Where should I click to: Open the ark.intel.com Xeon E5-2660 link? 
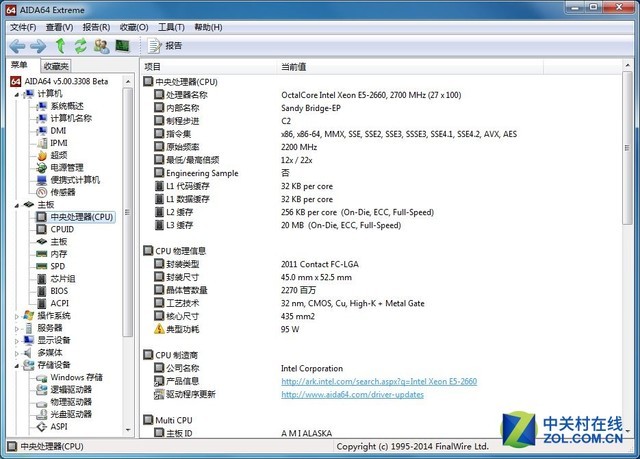click(x=379, y=381)
